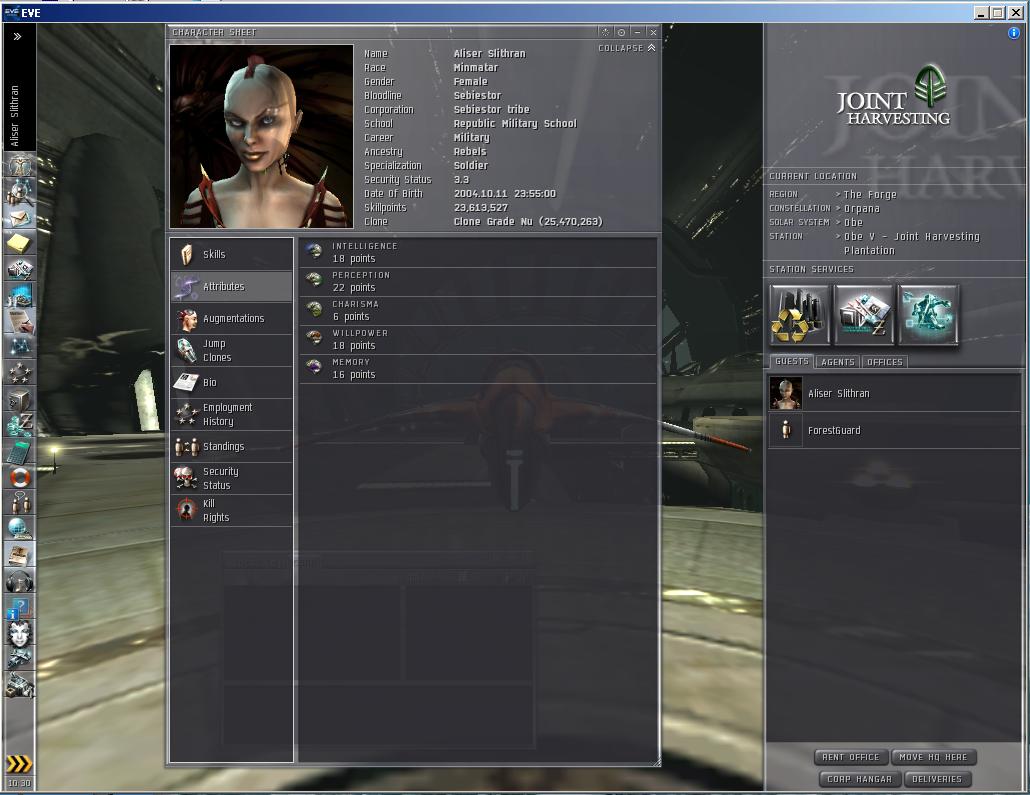Click the clock showing 10:30

pos(19,783)
